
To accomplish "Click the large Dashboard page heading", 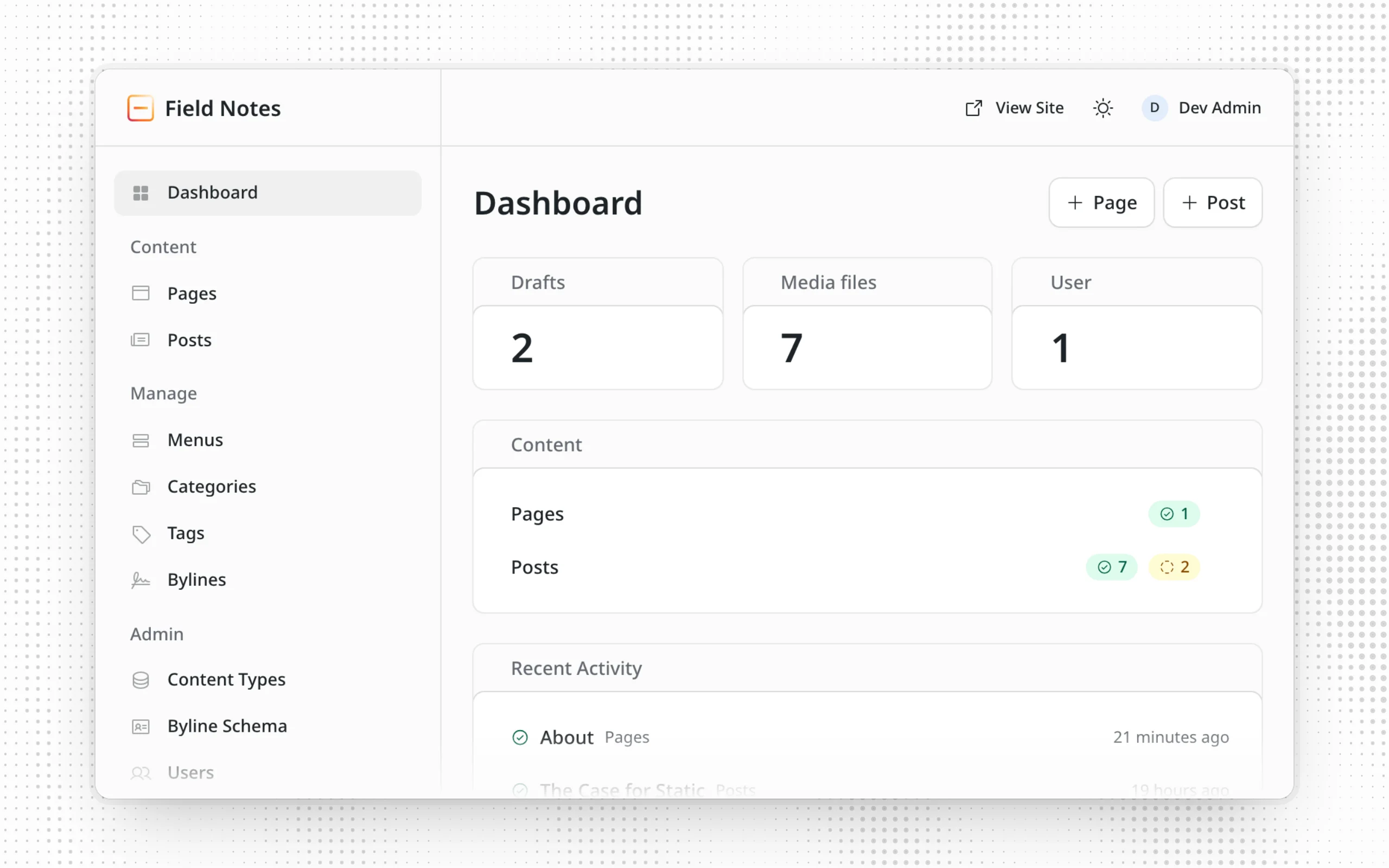I will tap(558, 203).
